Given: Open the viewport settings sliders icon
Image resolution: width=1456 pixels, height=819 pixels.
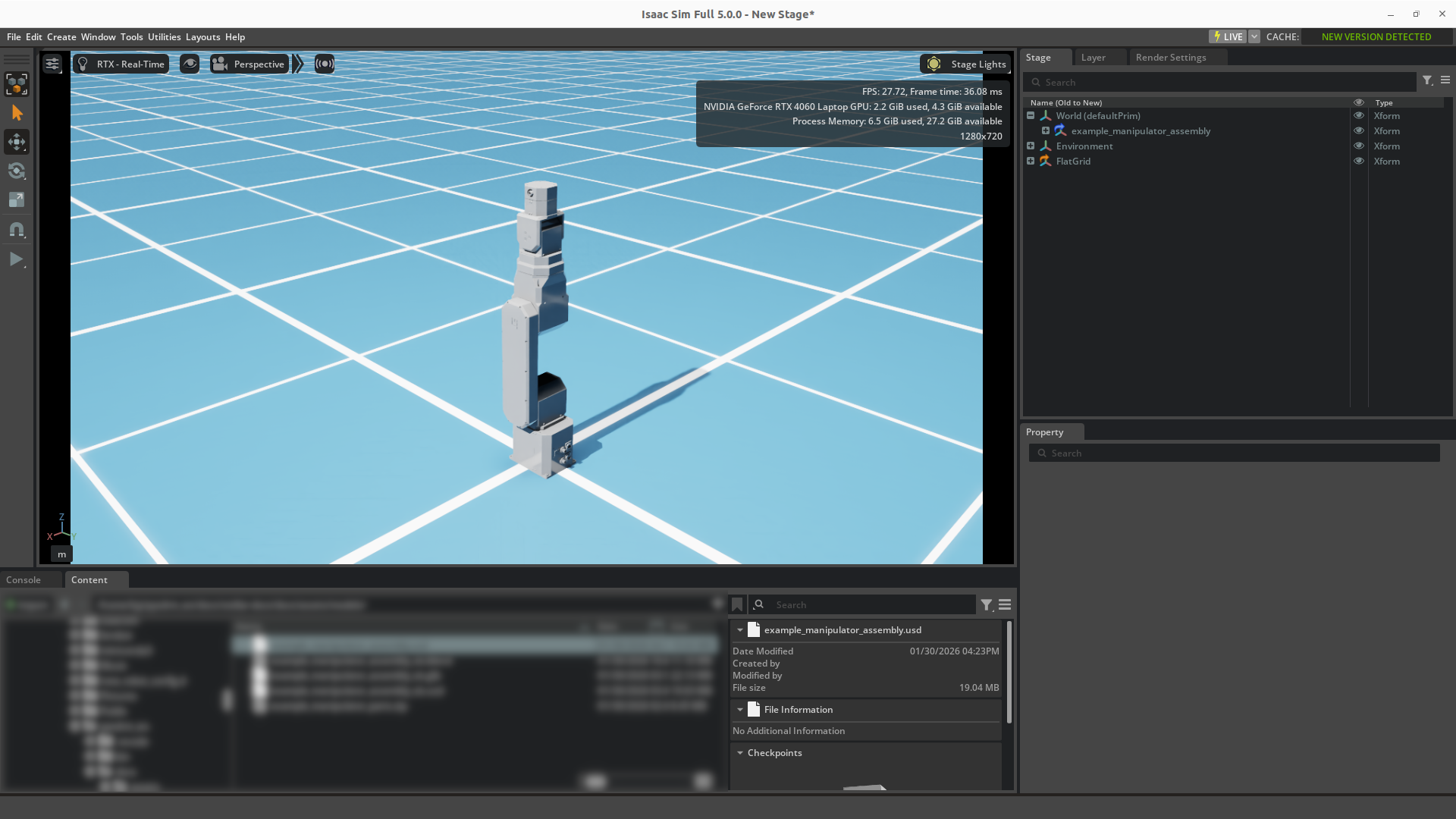Looking at the screenshot, I should pos(52,64).
